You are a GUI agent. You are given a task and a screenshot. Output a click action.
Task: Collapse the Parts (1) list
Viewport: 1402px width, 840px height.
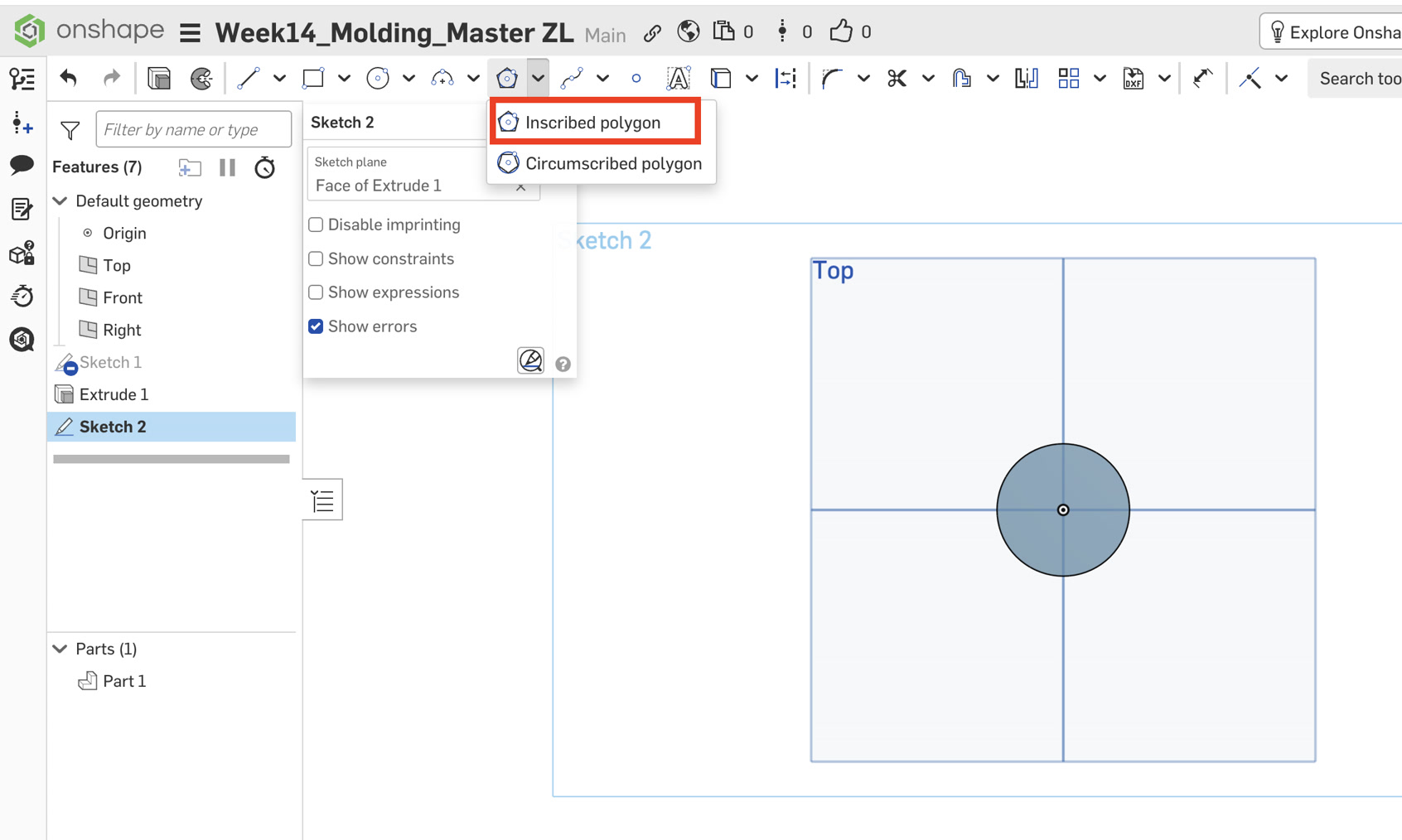tap(60, 649)
